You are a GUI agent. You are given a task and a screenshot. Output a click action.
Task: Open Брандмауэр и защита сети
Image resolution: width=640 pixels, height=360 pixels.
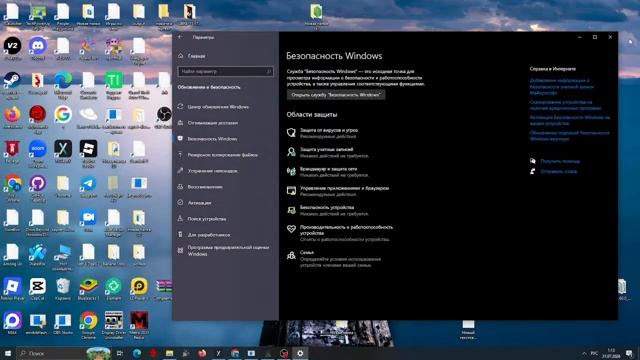327,172
